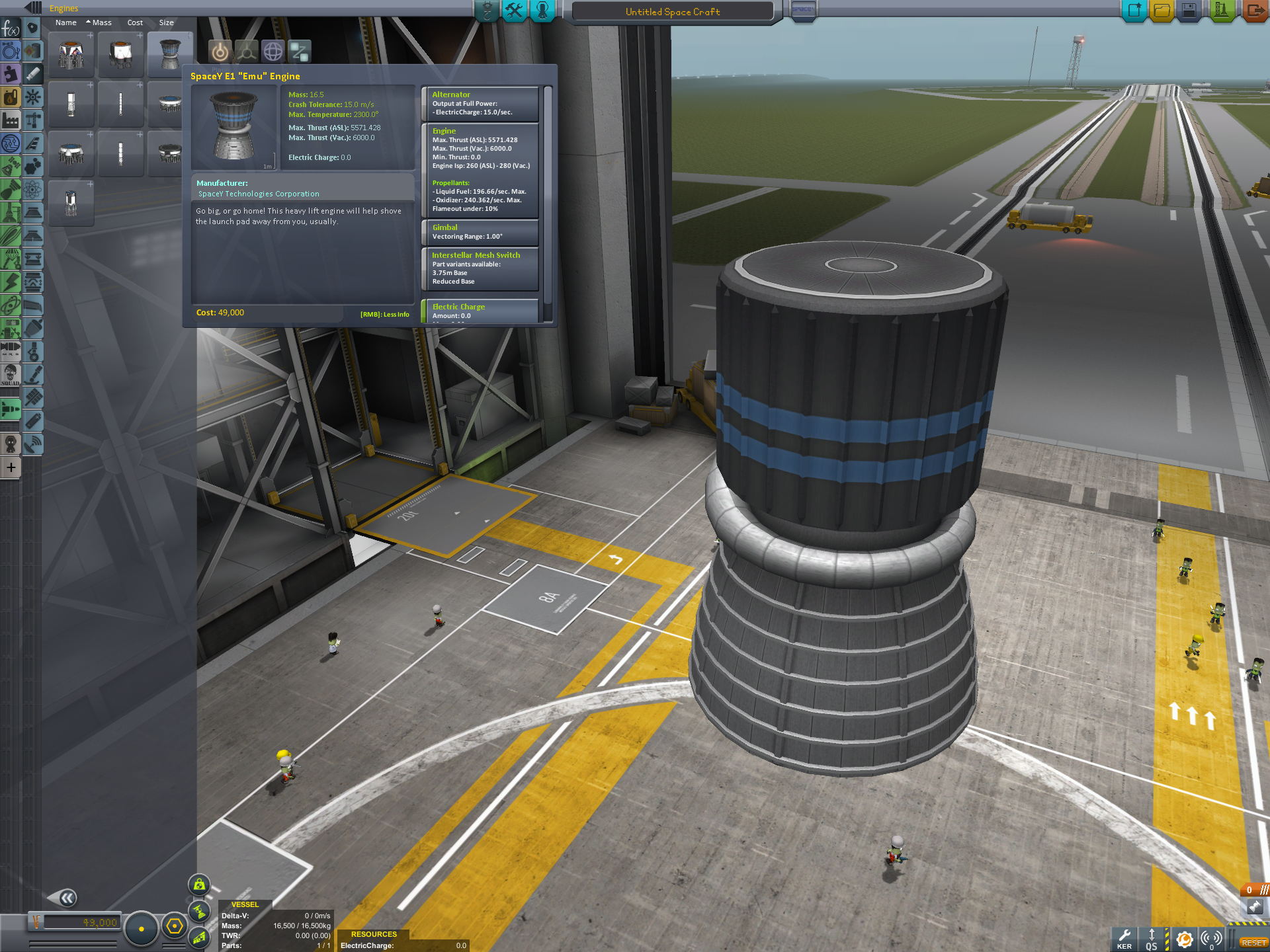The height and width of the screenshot is (952, 1270).
Task: Click the '[RMB]: Less Info' text
Action: (x=385, y=315)
